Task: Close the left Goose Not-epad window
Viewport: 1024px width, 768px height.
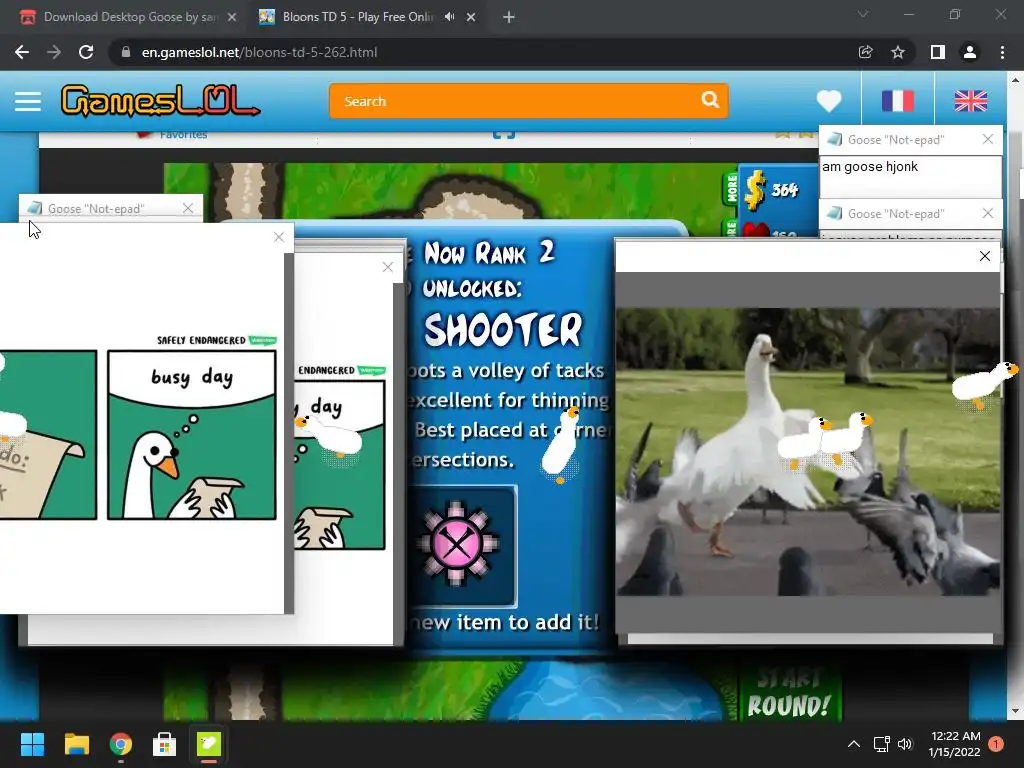Action: click(188, 208)
